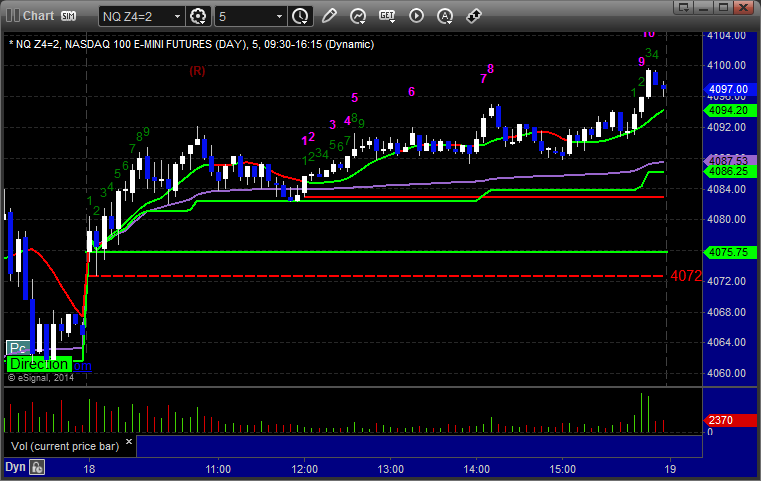Click the green 4075.75 price tag
Image resolution: width=761 pixels, height=481 pixels.
(x=729, y=252)
